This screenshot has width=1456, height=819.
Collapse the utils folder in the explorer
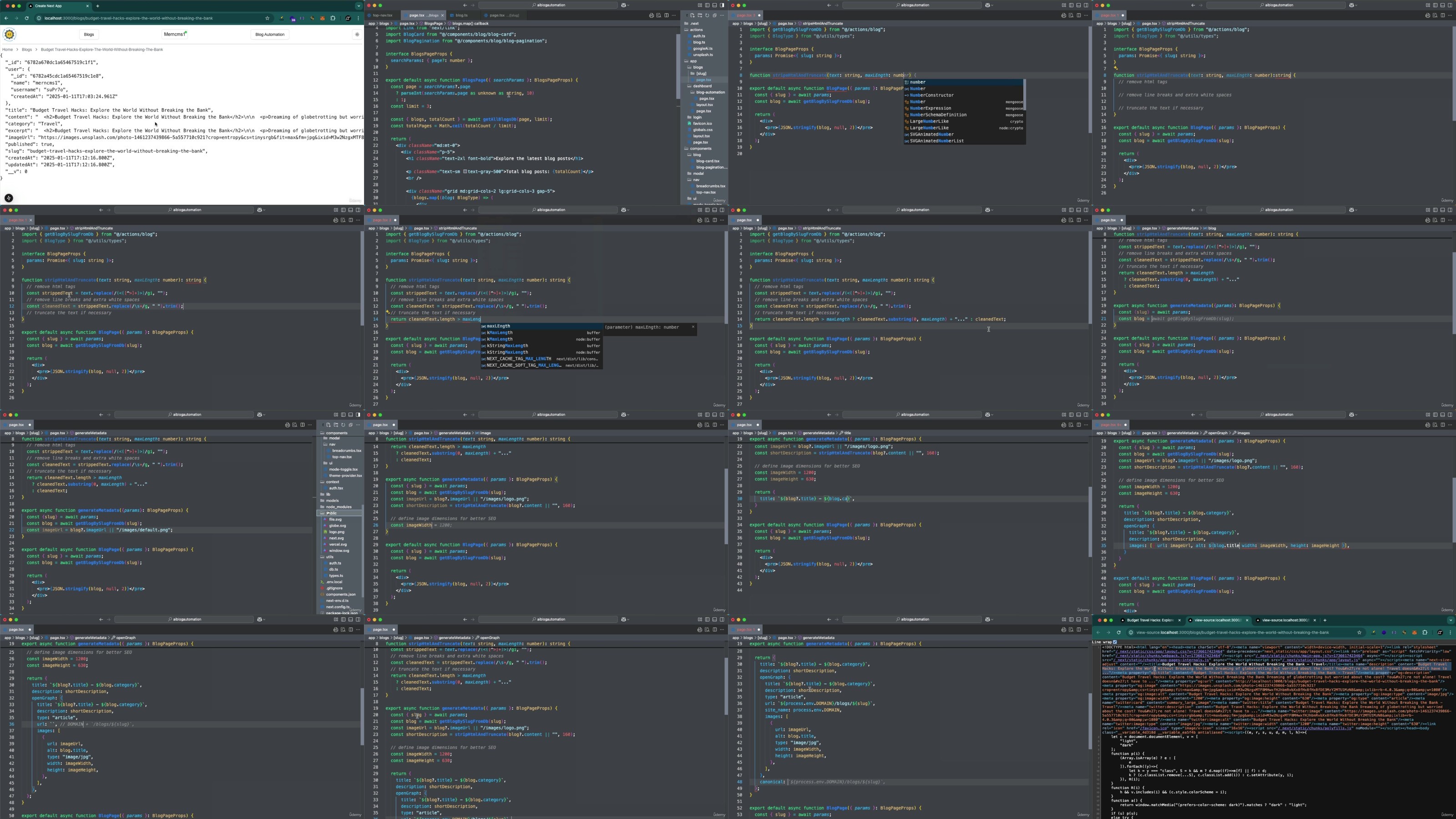[329, 557]
